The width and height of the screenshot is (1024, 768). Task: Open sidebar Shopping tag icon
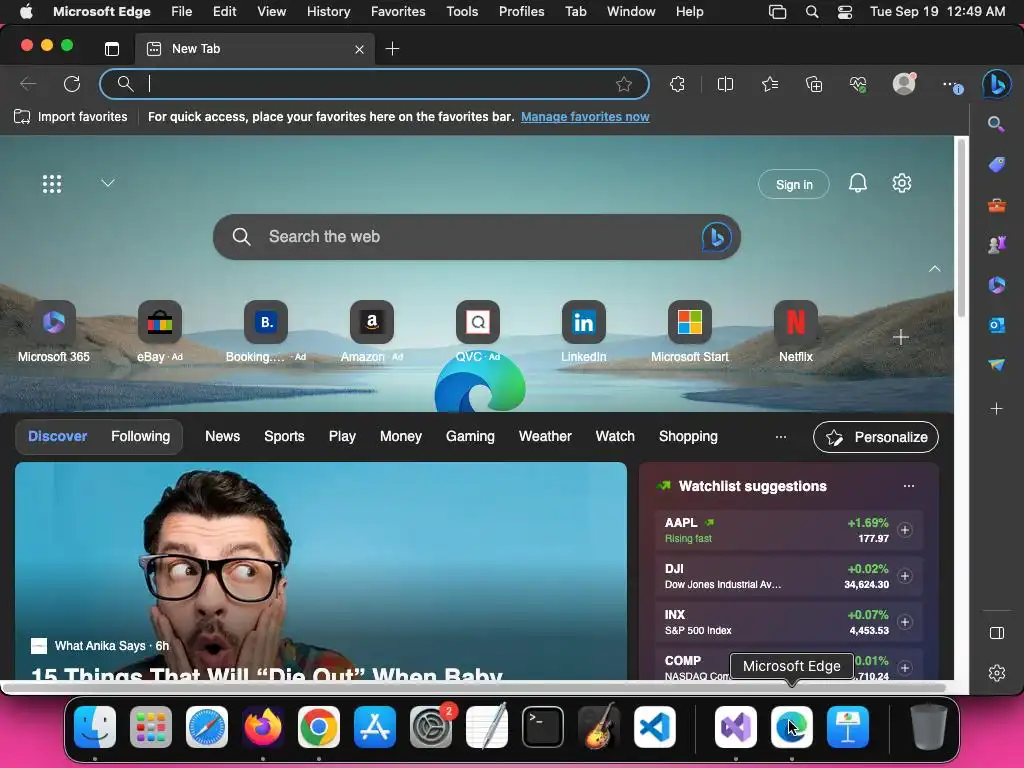pos(996,164)
